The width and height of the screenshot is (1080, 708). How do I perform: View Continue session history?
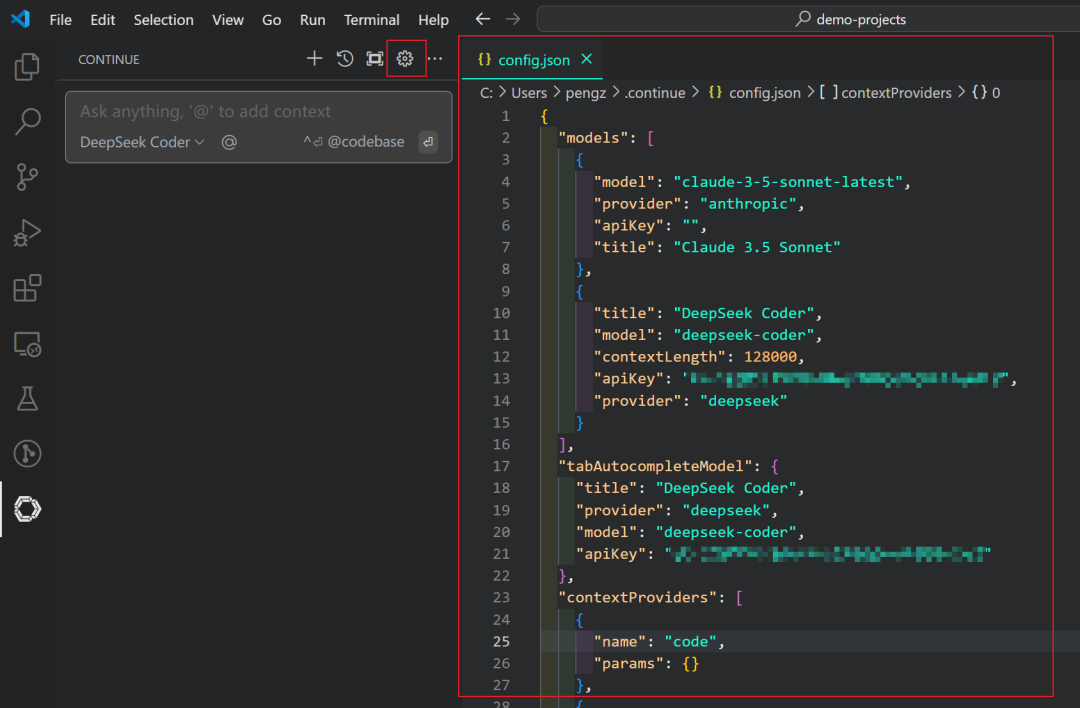[345, 59]
